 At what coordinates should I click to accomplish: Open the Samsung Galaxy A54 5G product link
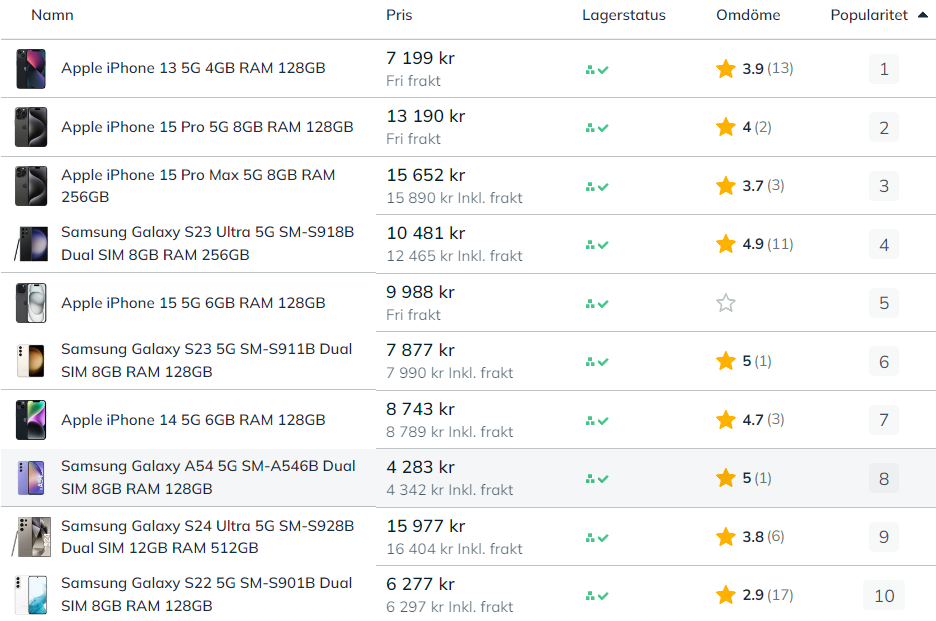[208, 478]
